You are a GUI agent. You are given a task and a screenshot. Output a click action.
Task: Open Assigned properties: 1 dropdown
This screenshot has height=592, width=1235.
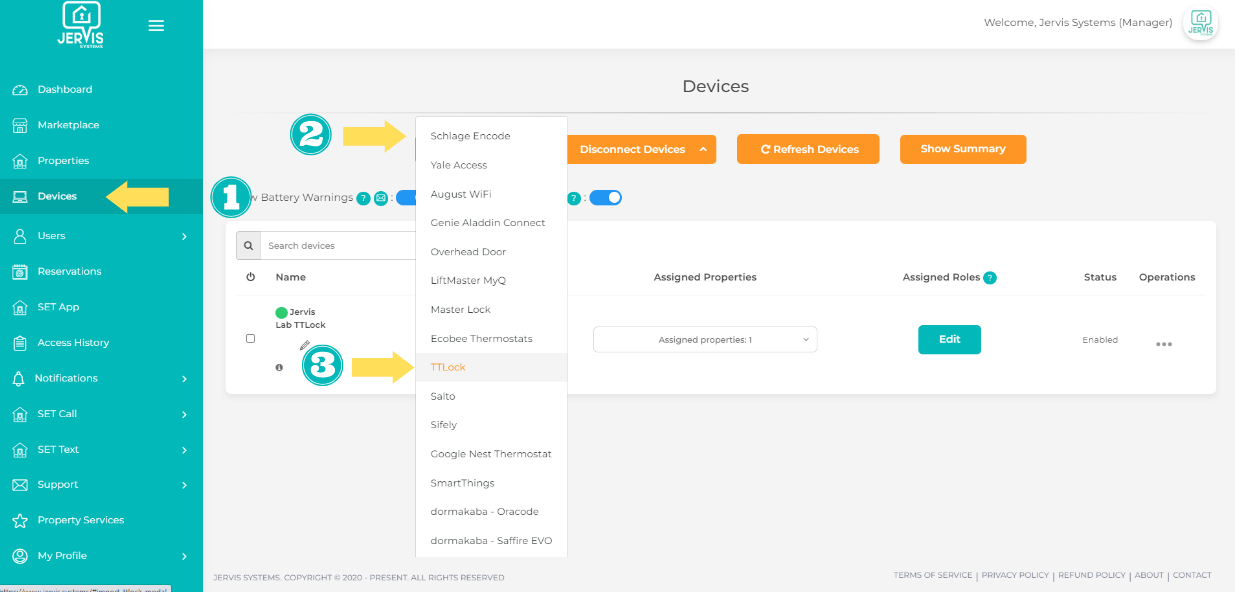pos(705,340)
